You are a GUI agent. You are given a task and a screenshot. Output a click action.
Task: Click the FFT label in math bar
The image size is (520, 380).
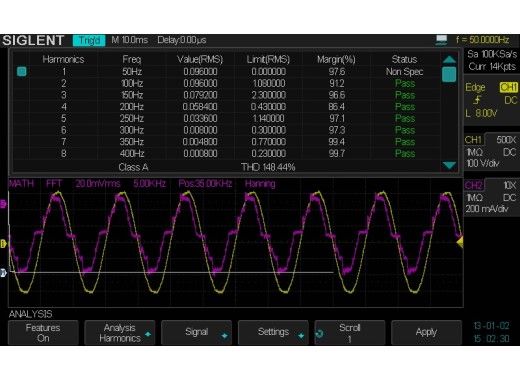click(x=54, y=184)
